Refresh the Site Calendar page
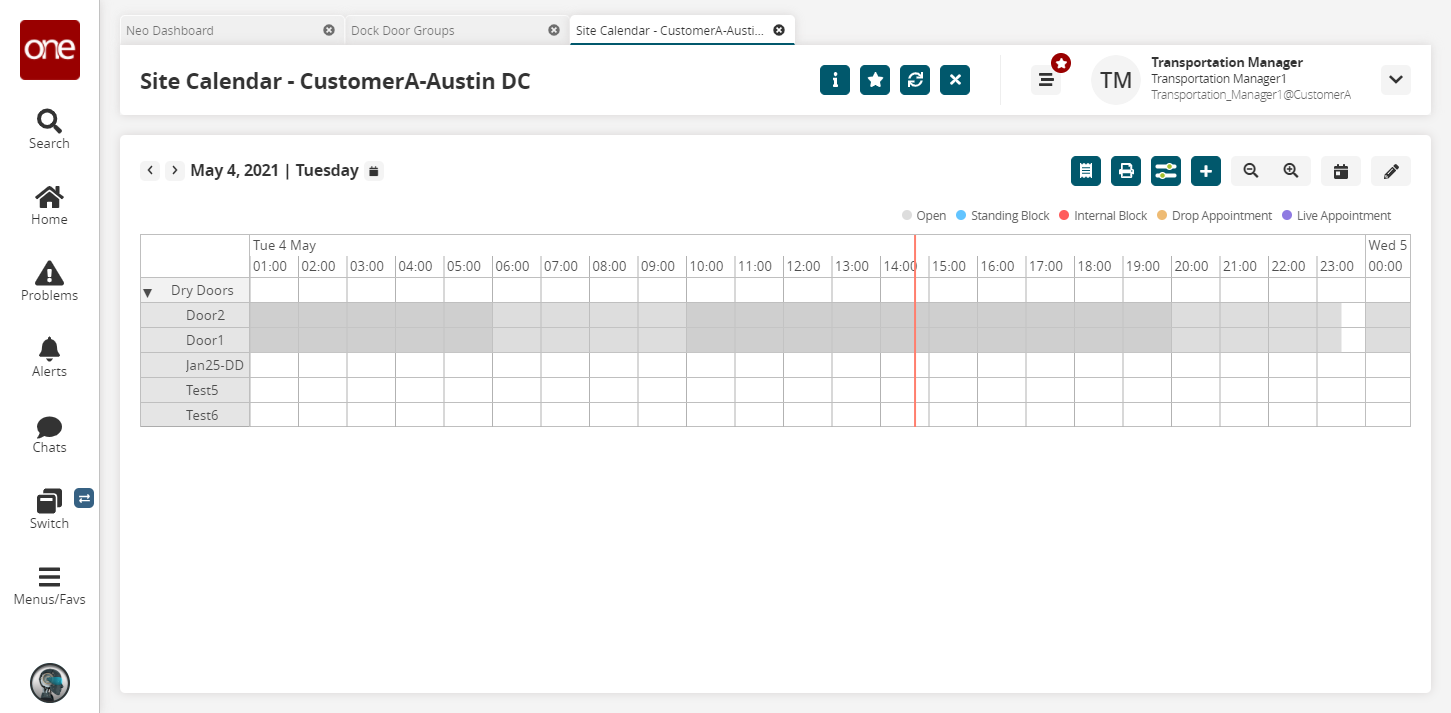1451x713 pixels. 915,80
